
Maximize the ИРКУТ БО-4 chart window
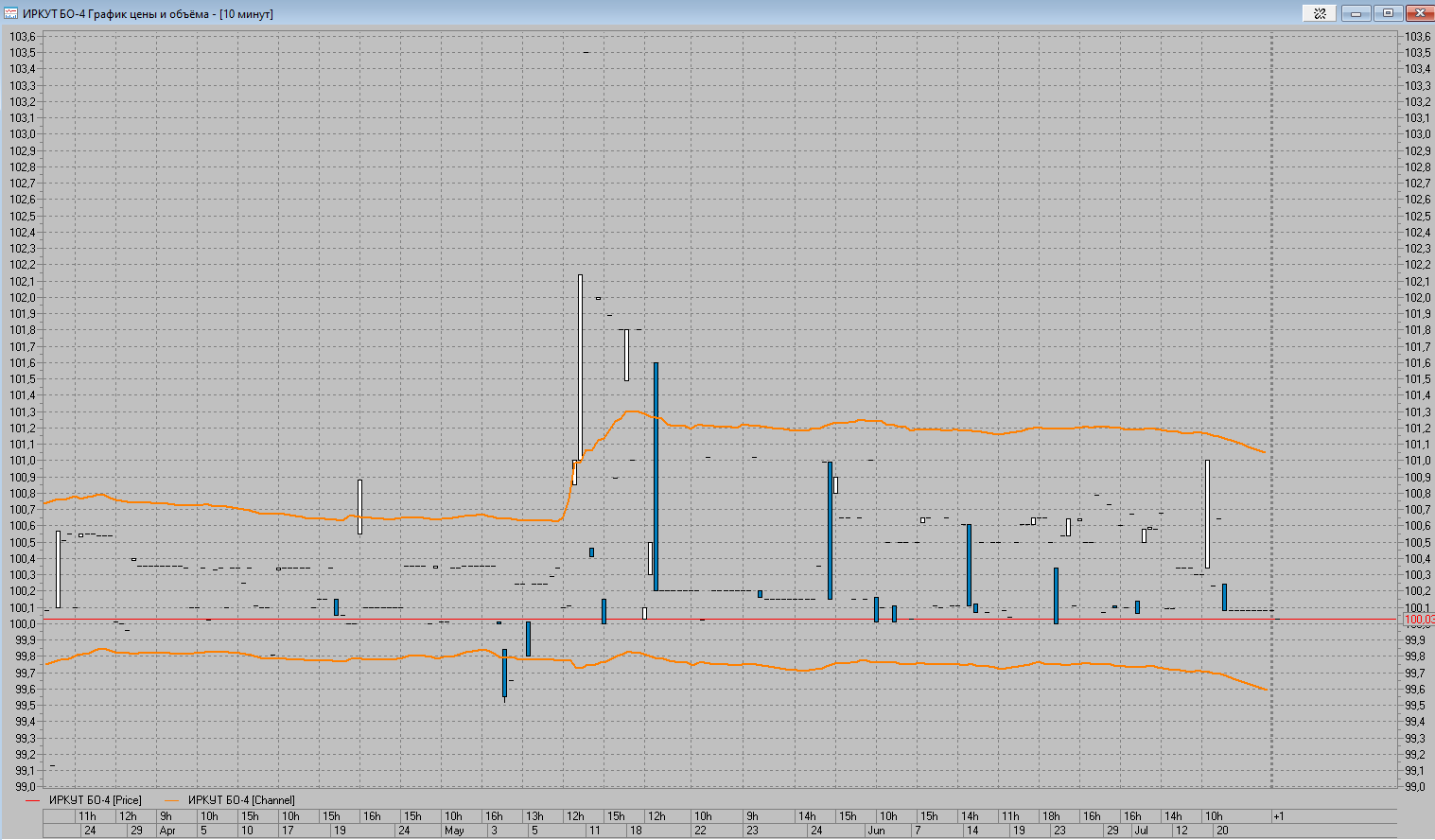coord(1388,13)
